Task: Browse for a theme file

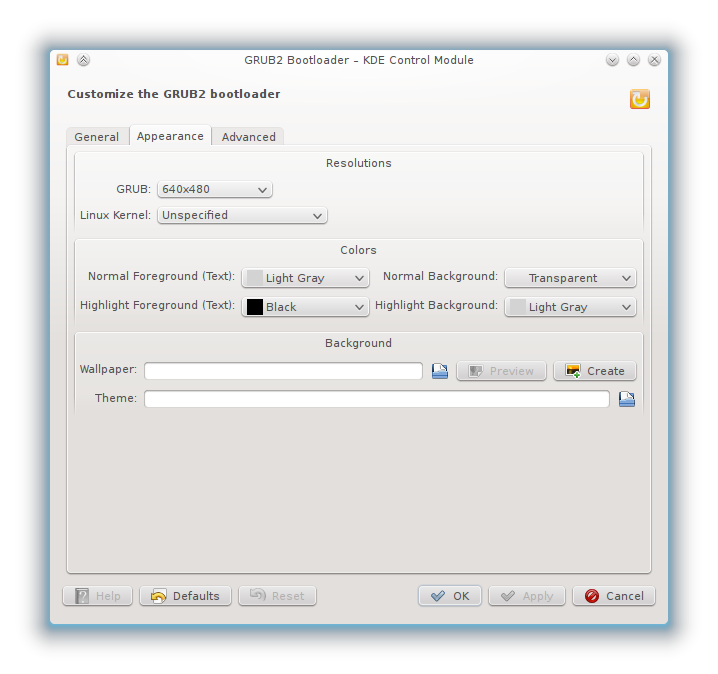Action: point(627,399)
